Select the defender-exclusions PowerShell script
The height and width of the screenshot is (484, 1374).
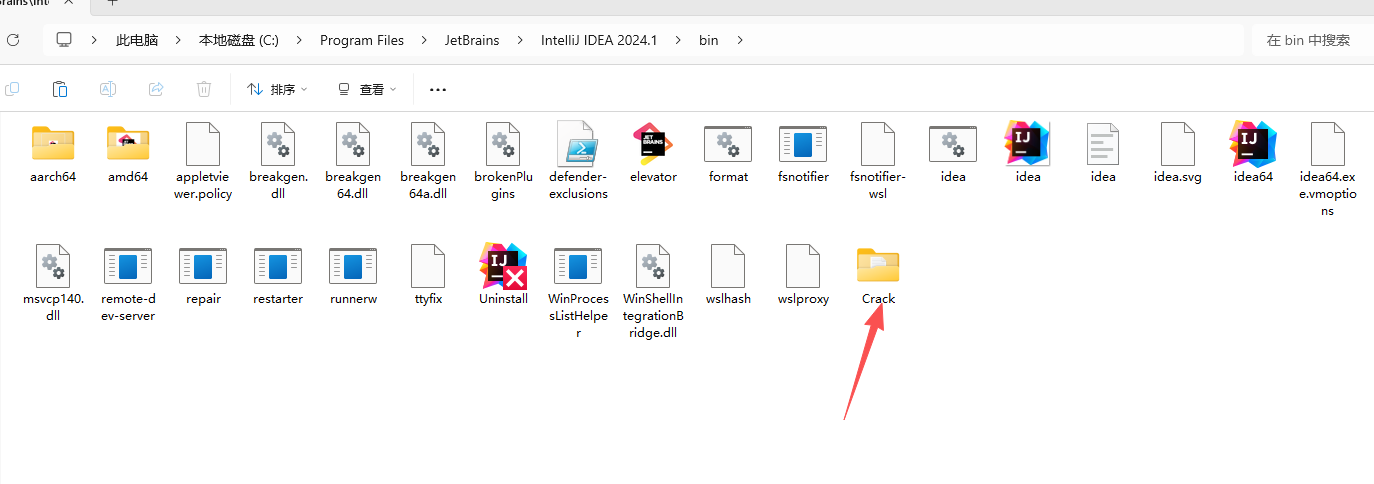coord(578,162)
